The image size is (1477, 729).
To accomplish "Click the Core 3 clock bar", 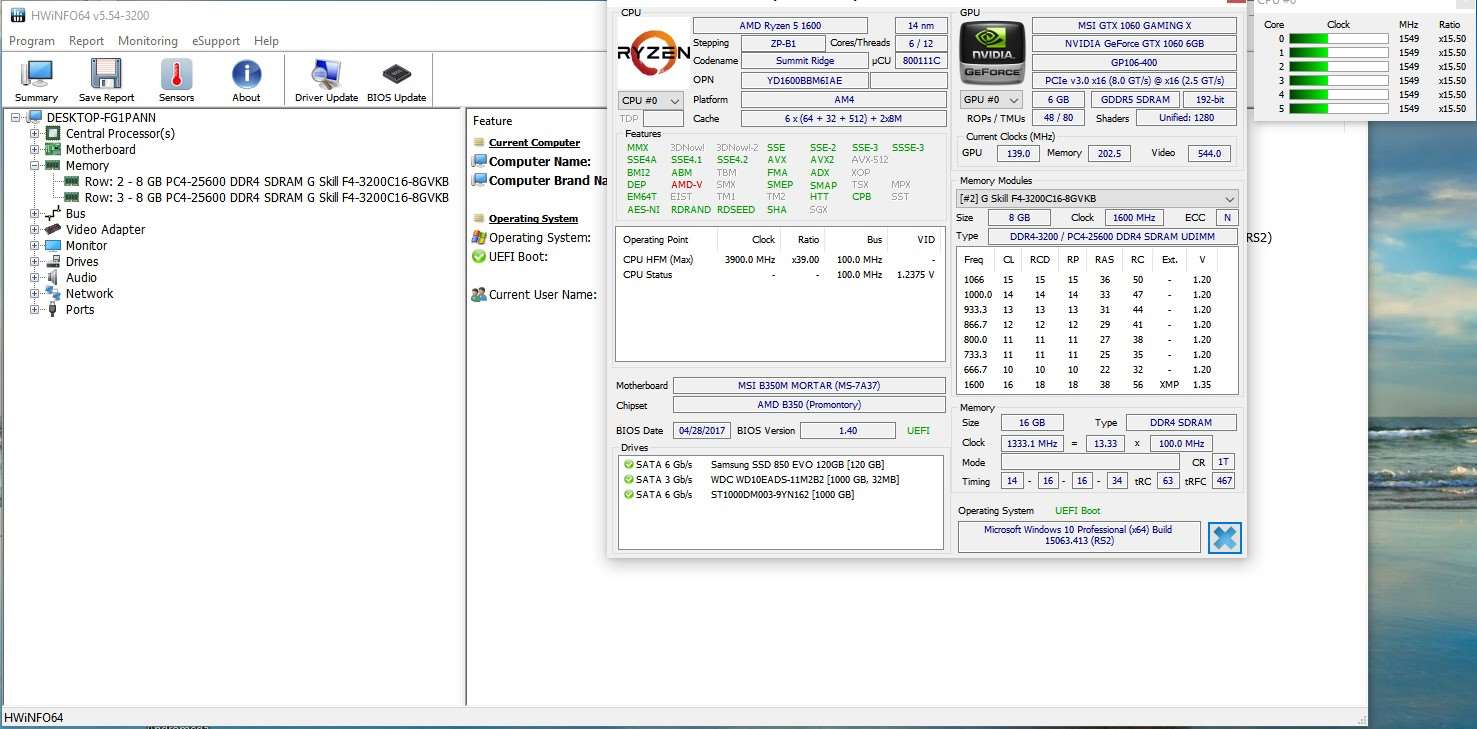I will tap(1338, 80).
